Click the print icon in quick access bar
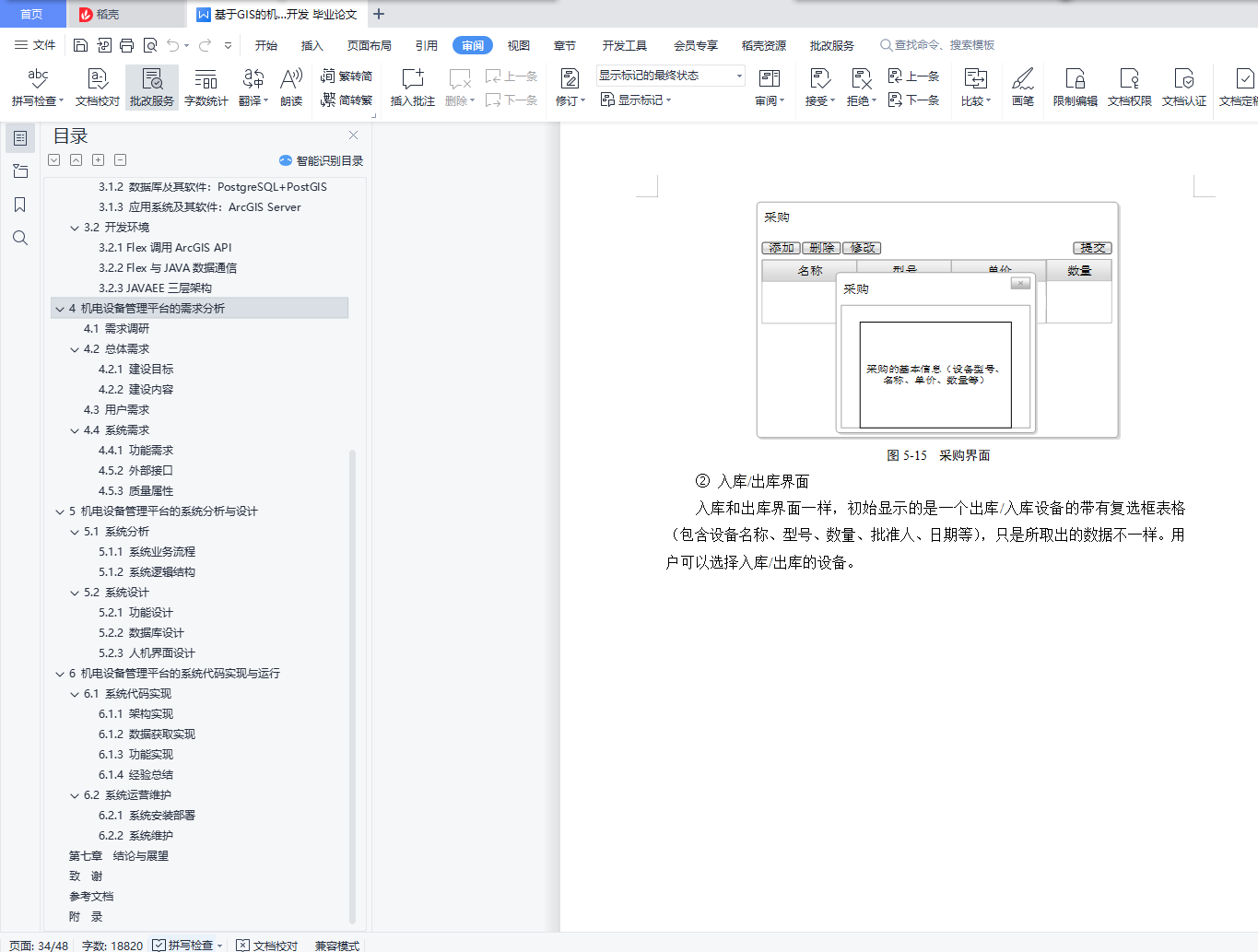 click(x=127, y=45)
